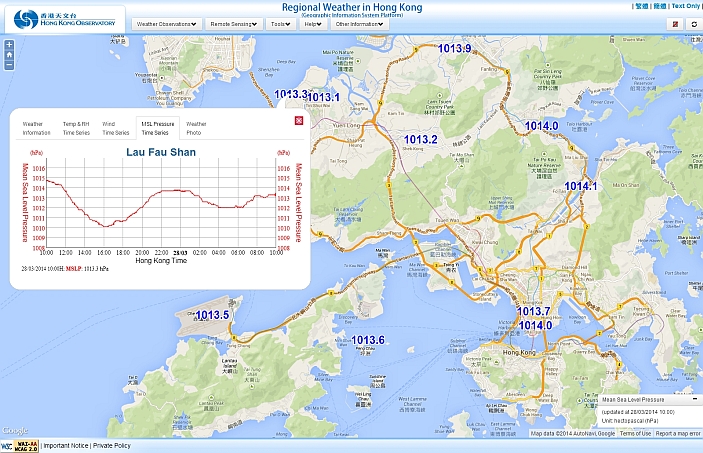This screenshot has height=453, width=703.
Task: Click the Hong Kong Observatory logo
Action: point(63,18)
